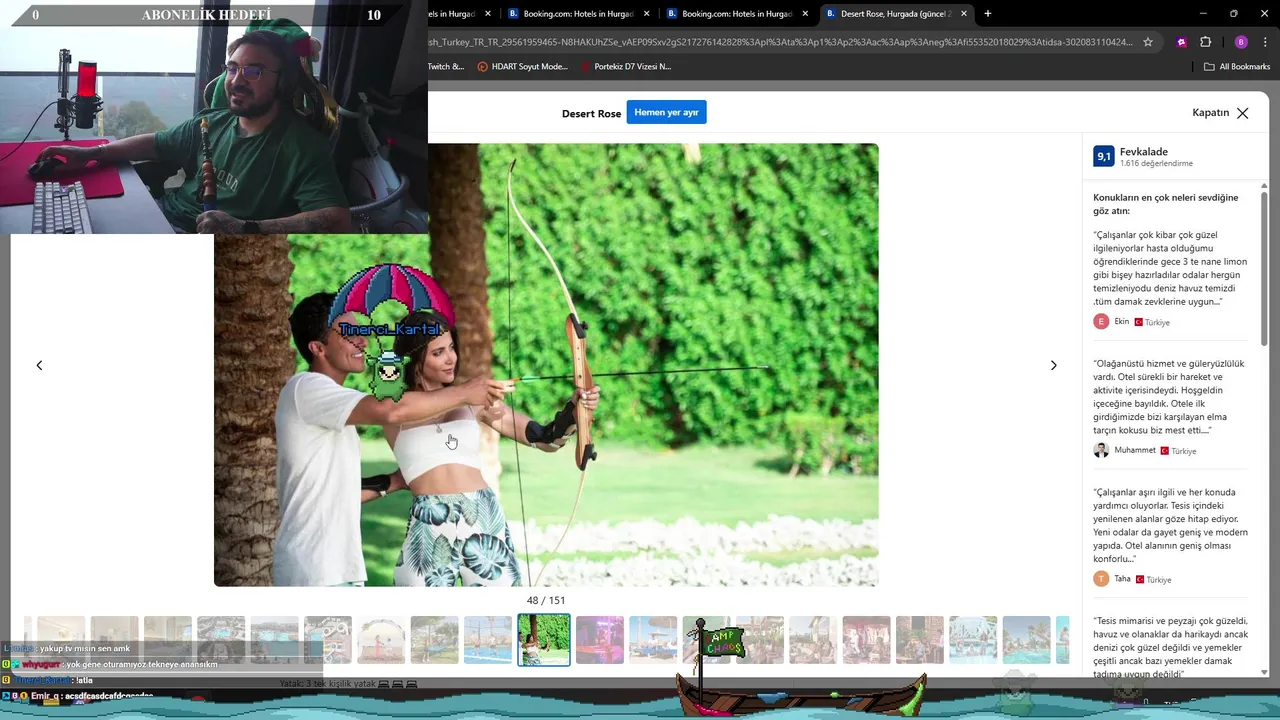Switch to the Desert Rose, Hurgada tab

click(x=895, y=14)
